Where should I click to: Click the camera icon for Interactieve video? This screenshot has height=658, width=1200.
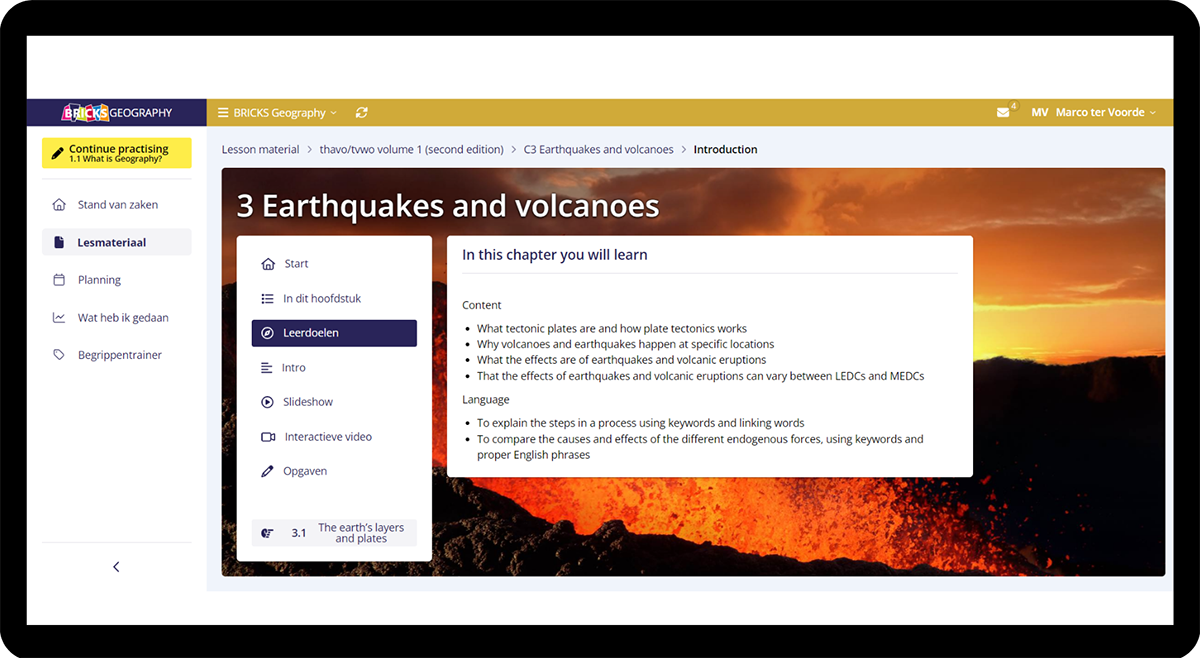point(267,437)
